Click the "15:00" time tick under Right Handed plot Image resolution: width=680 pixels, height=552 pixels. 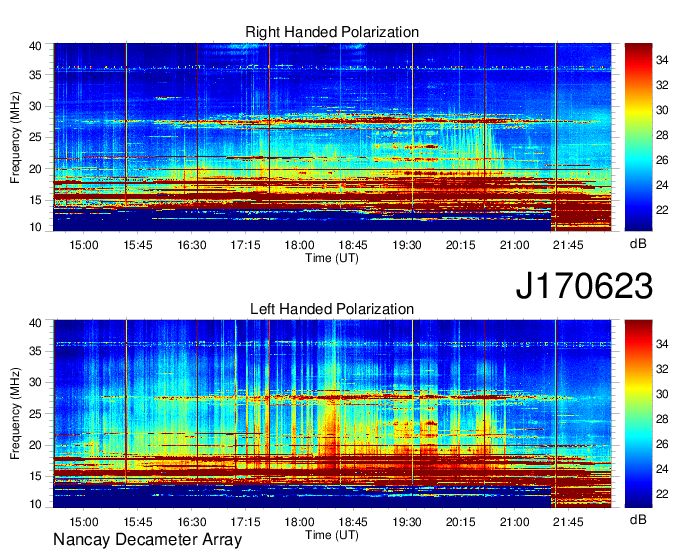(84, 245)
